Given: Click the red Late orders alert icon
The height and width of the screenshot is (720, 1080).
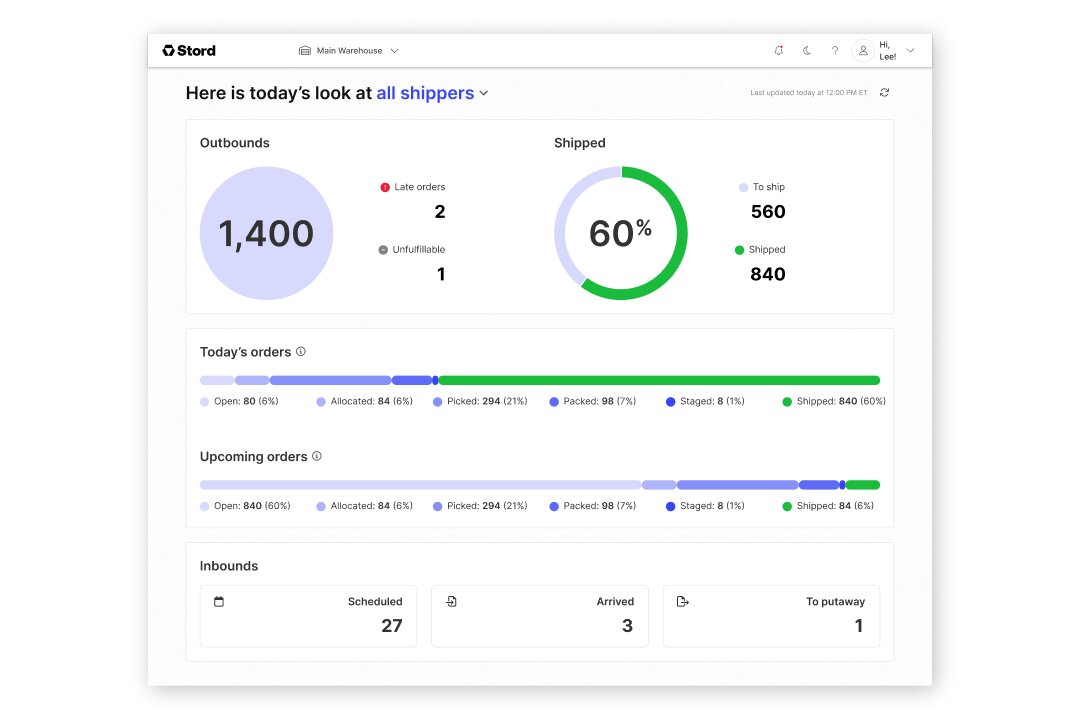Looking at the screenshot, I should tap(385, 187).
